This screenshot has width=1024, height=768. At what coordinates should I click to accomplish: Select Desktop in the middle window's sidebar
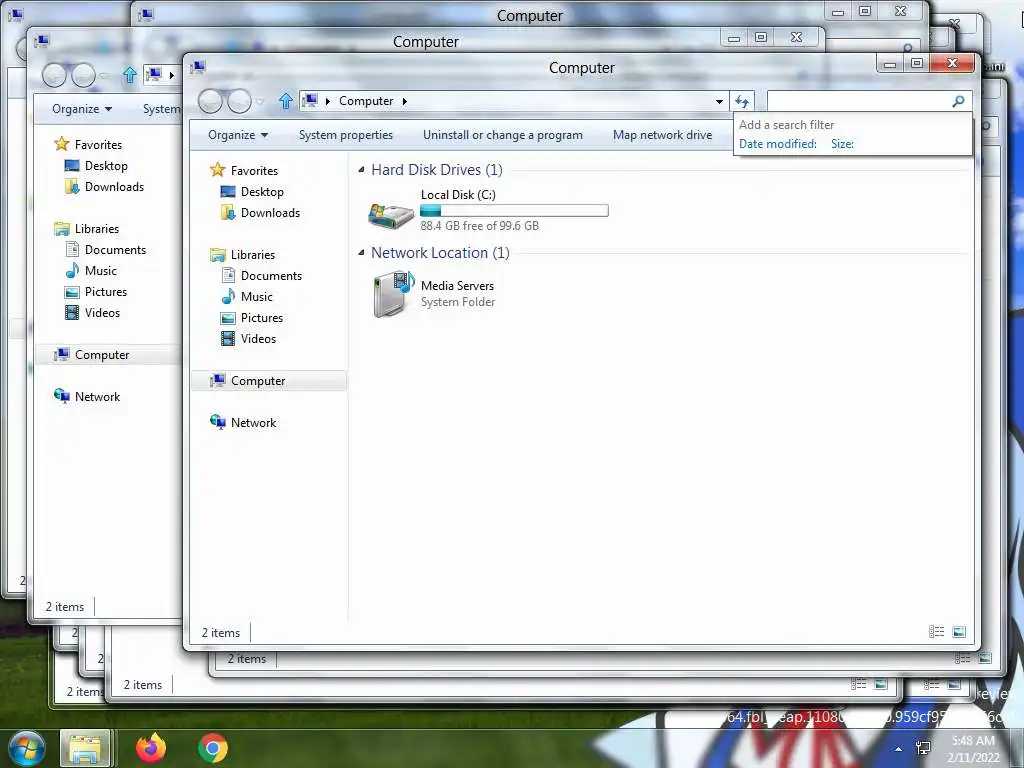coord(106,166)
